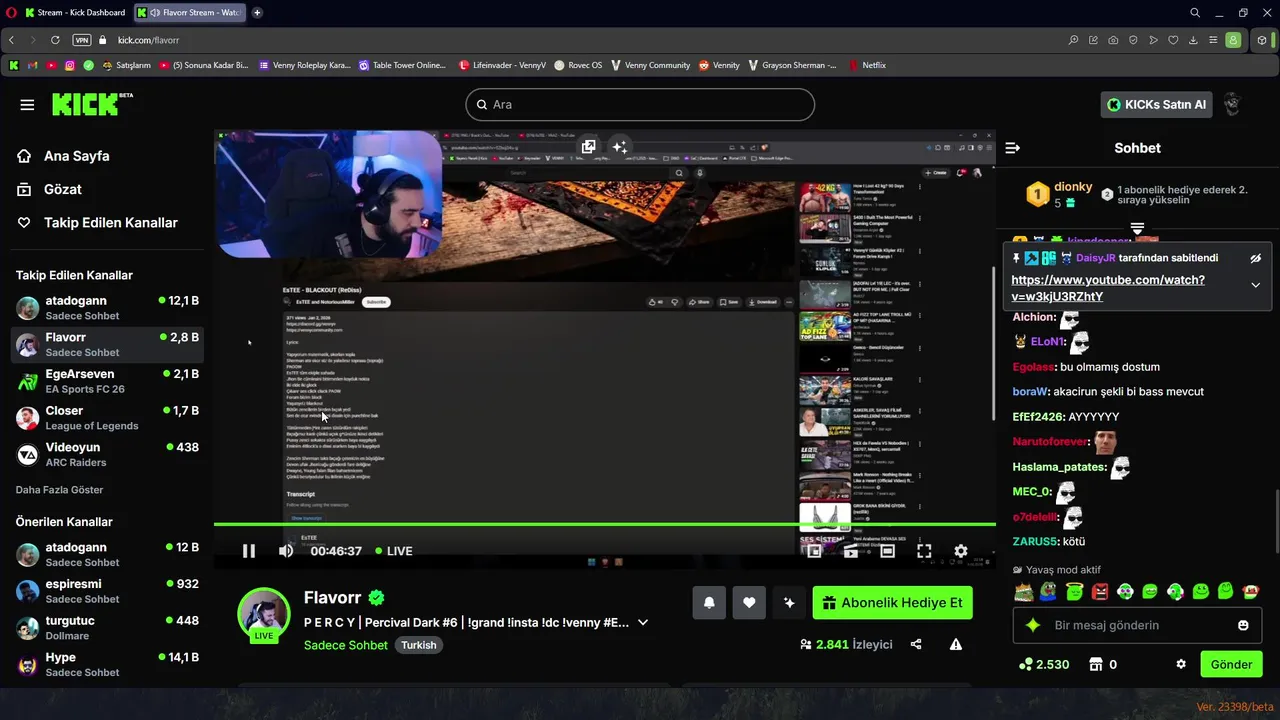
Task: Expand the pinned message chevron
Action: [x=1255, y=285]
